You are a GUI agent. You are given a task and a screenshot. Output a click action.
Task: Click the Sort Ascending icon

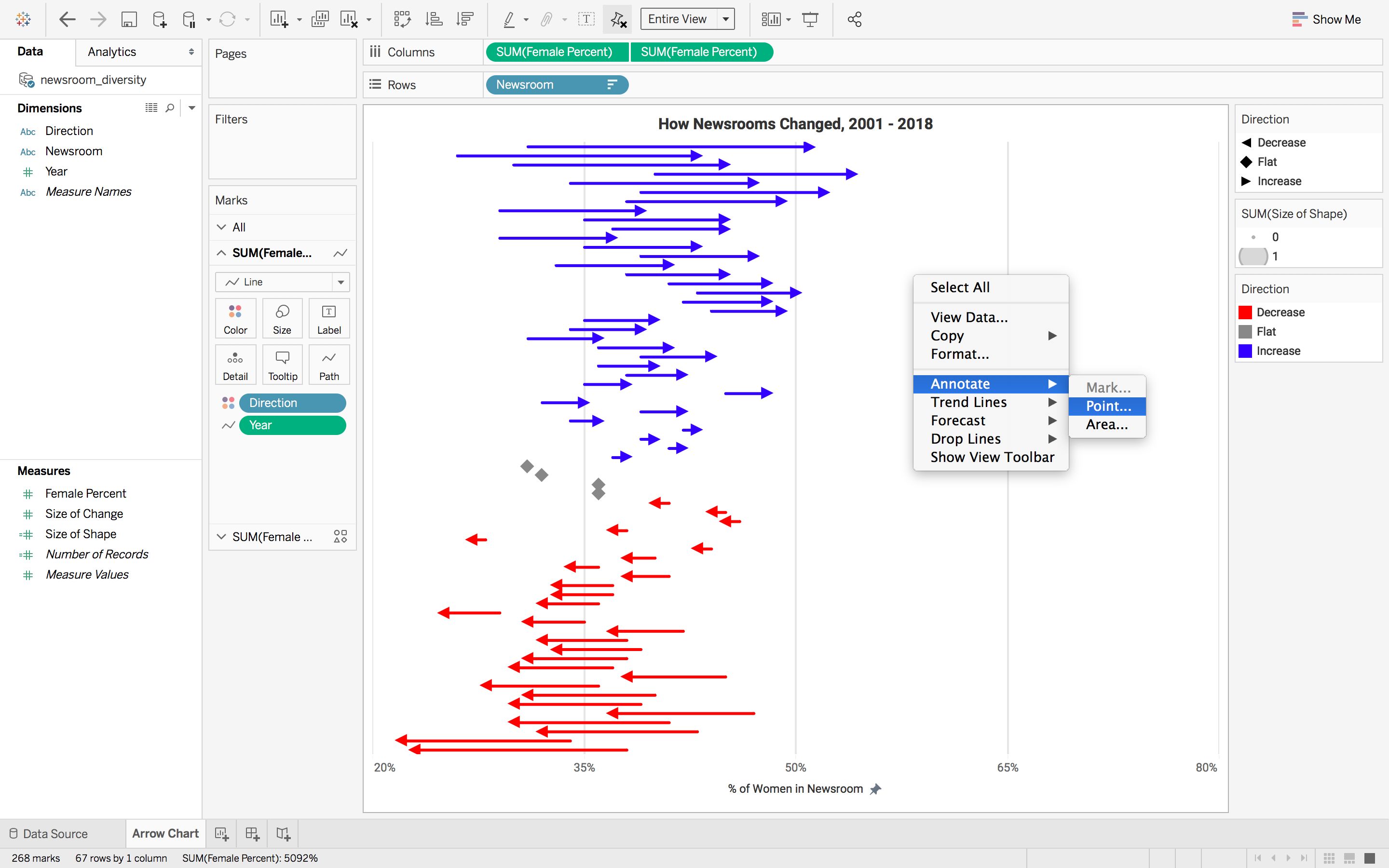[x=435, y=19]
